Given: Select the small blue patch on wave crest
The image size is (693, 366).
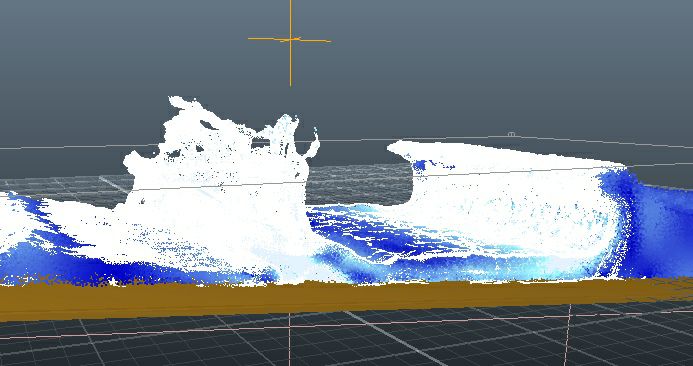Looking at the screenshot, I should click(420, 165).
